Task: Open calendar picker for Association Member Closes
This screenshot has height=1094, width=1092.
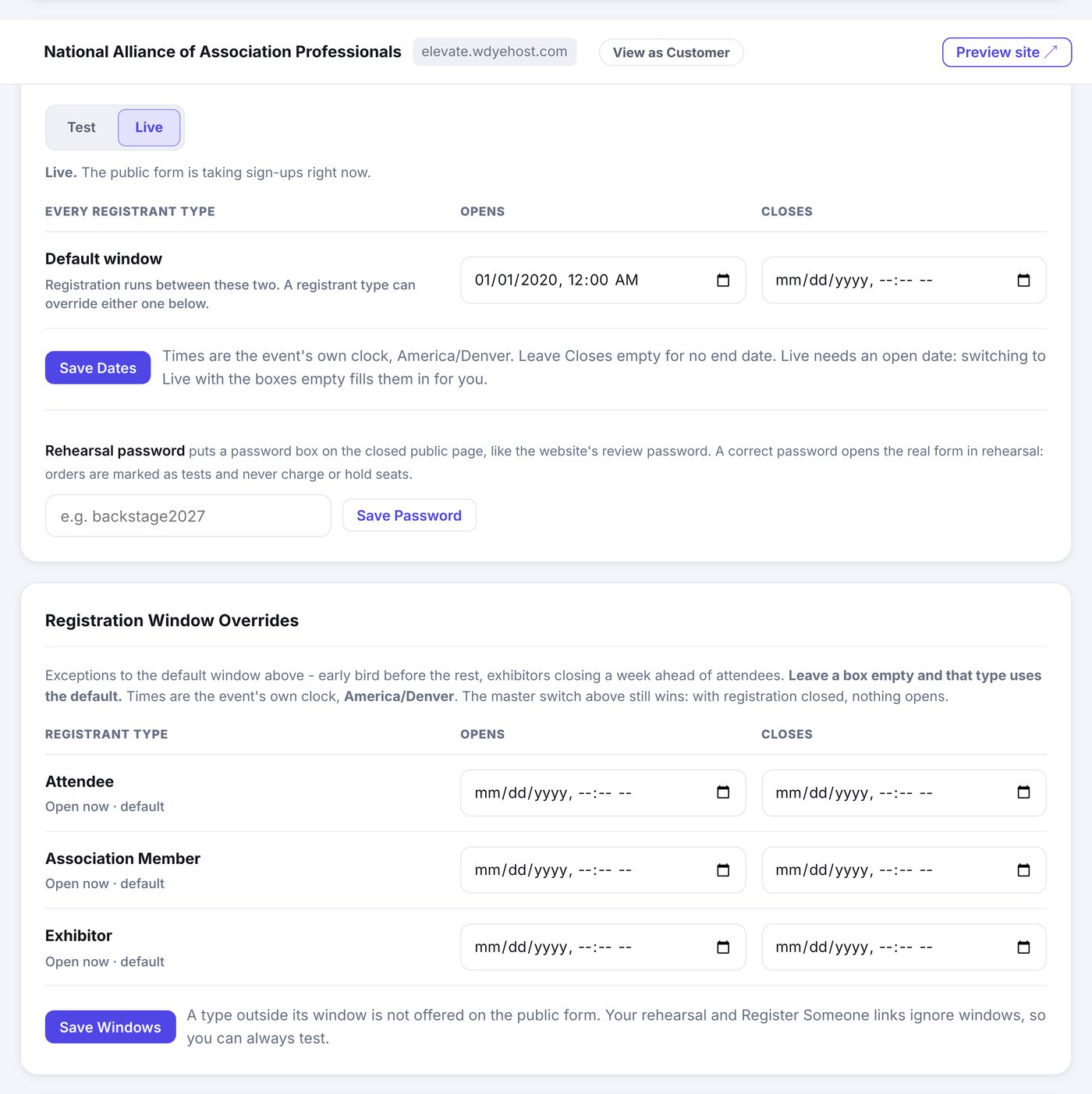Action: [1023, 869]
